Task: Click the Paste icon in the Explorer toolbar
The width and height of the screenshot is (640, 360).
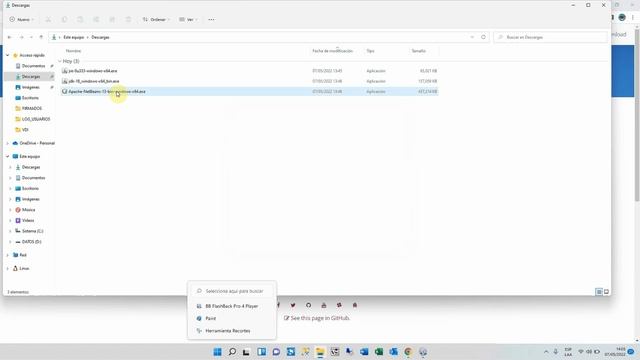Action: (80, 20)
